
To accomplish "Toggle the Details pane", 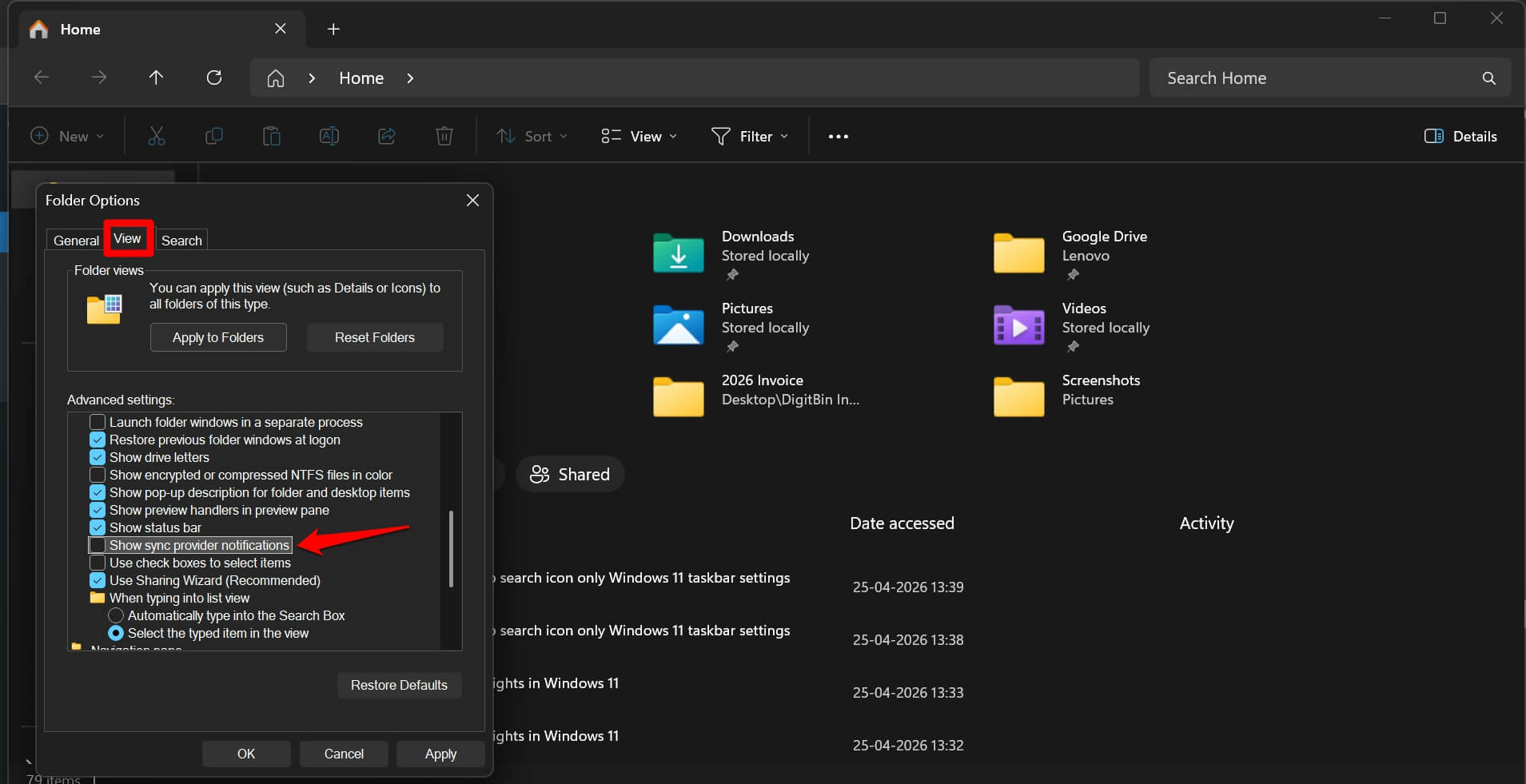I will [1461, 136].
